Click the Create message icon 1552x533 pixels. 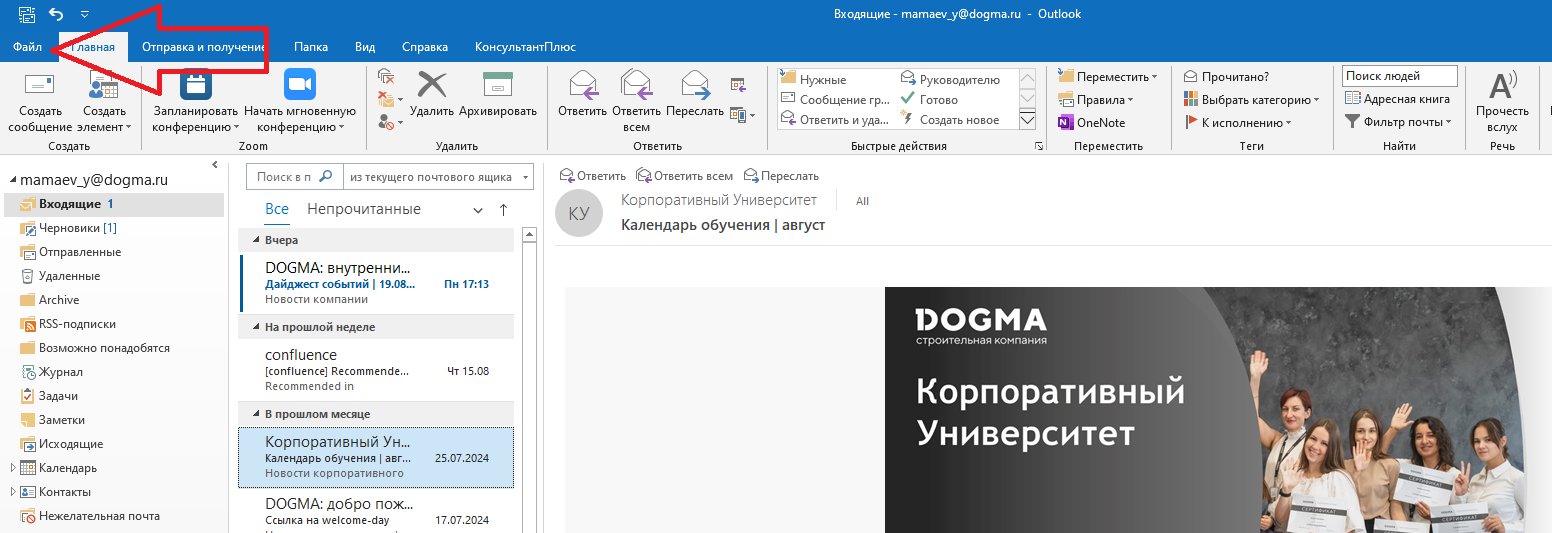40,86
